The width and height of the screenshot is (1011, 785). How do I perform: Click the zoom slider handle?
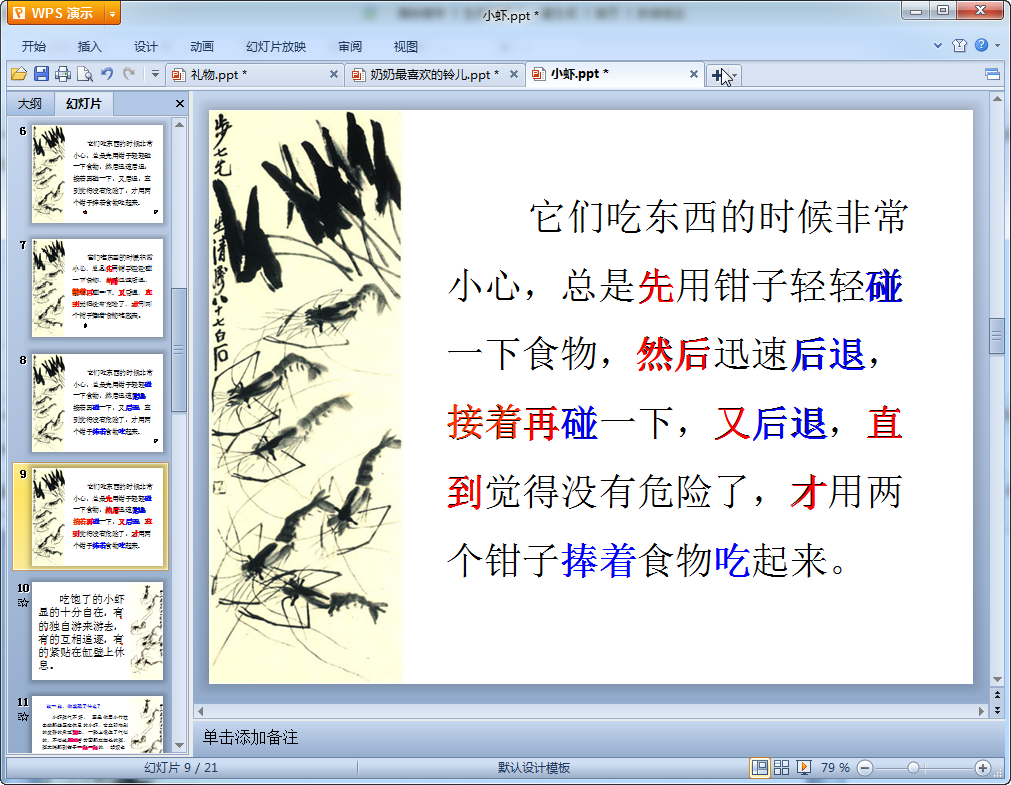pyautogui.click(x=913, y=767)
